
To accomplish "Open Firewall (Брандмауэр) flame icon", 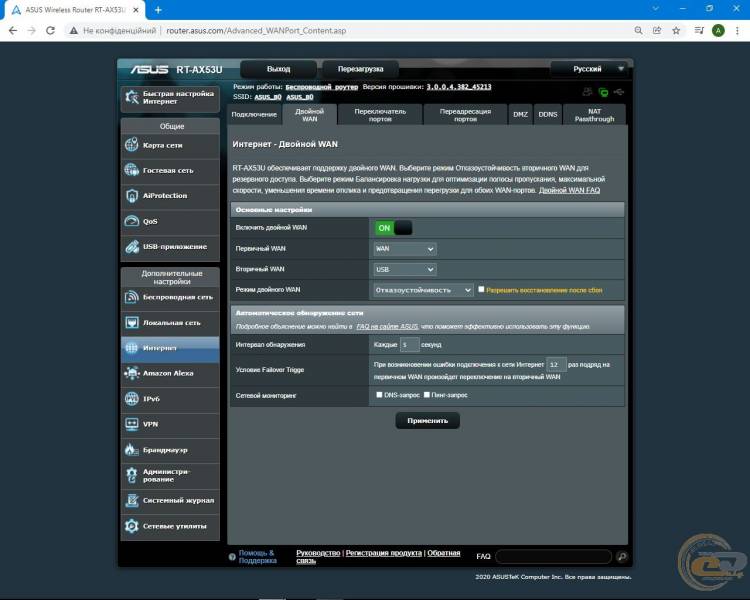I will click(x=132, y=450).
